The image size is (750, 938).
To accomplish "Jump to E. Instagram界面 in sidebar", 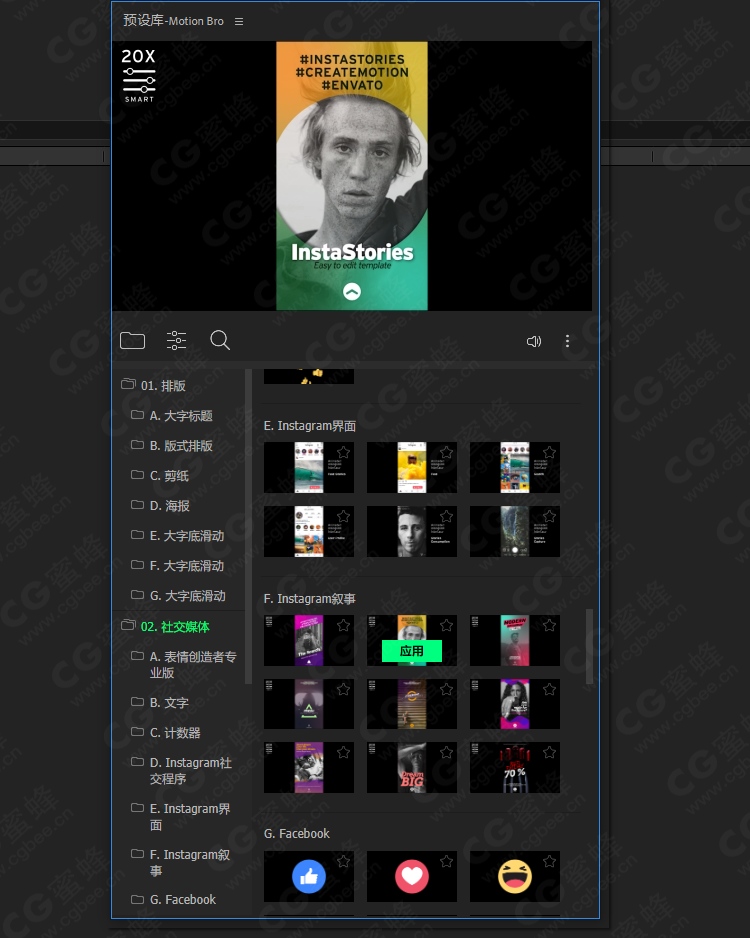I will pos(190,817).
